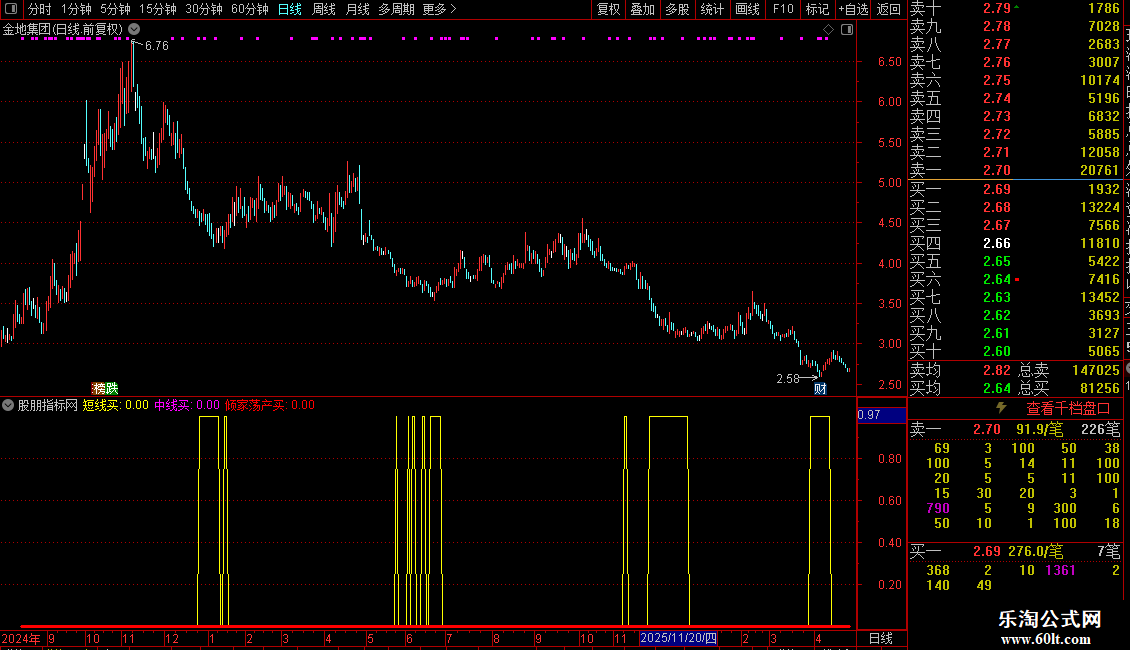Click the 276.0/笔 buy queue value
The width and height of the screenshot is (1130, 650).
[1036, 551]
